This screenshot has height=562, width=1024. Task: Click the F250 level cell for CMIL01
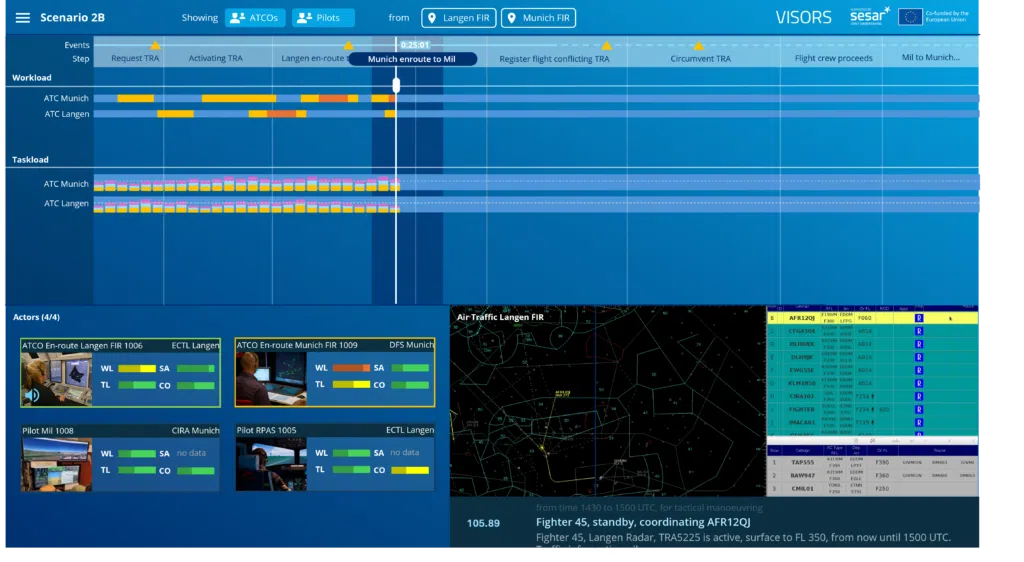[x=882, y=488]
